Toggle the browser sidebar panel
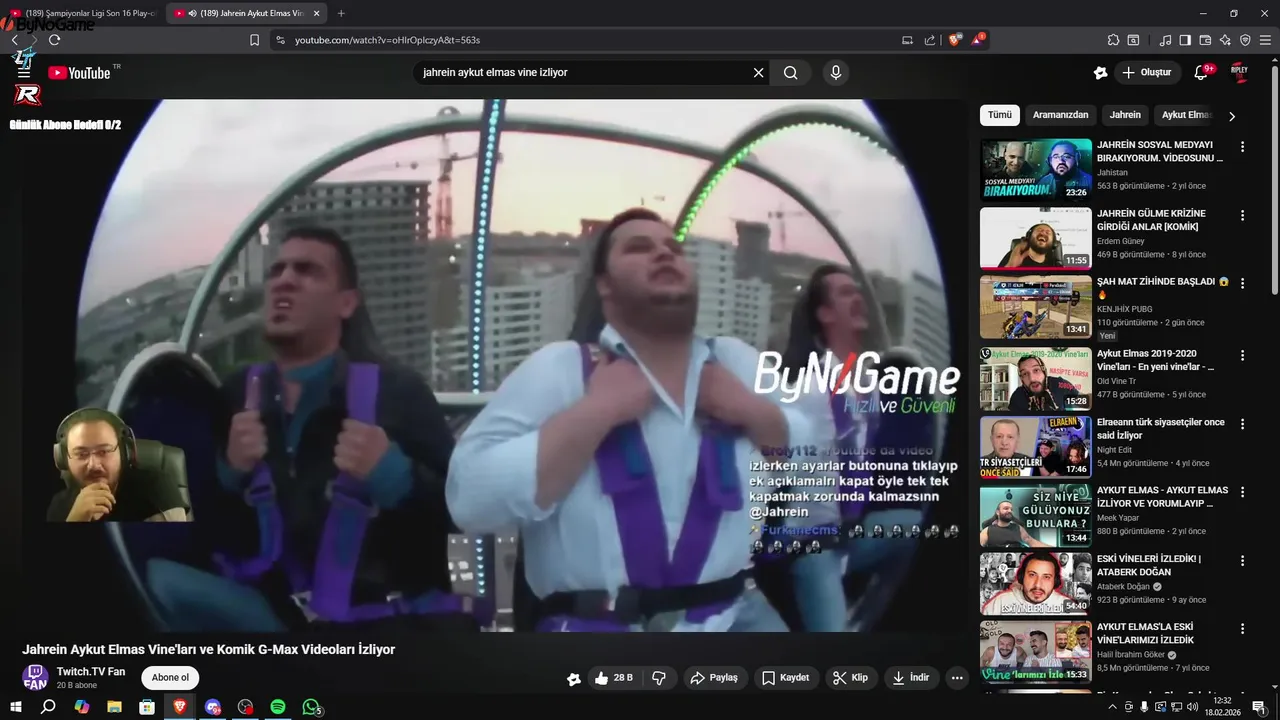Image resolution: width=1280 pixels, height=720 pixels. tap(1185, 40)
